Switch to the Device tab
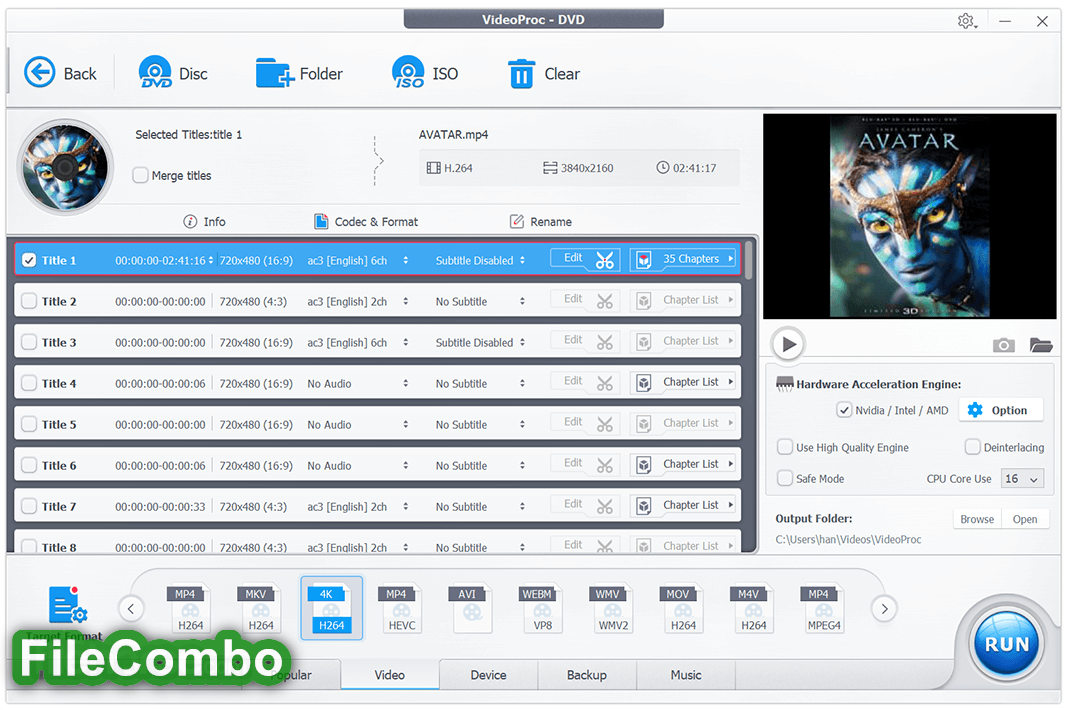The image size is (1067, 710). [x=489, y=675]
